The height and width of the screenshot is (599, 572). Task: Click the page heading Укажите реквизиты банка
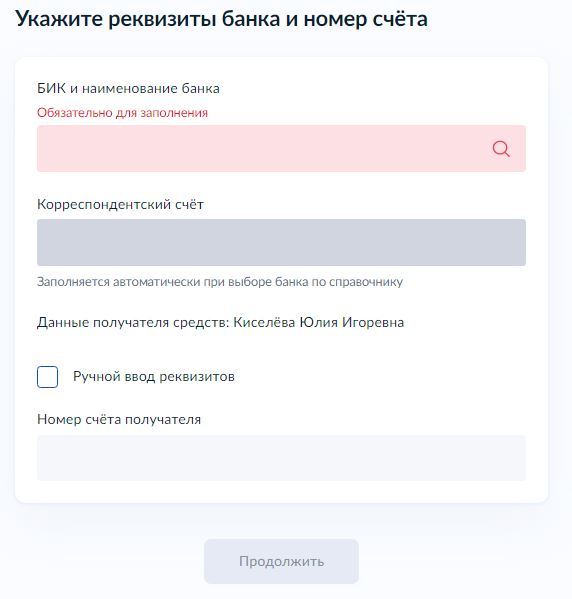click(x=148, y=19)
